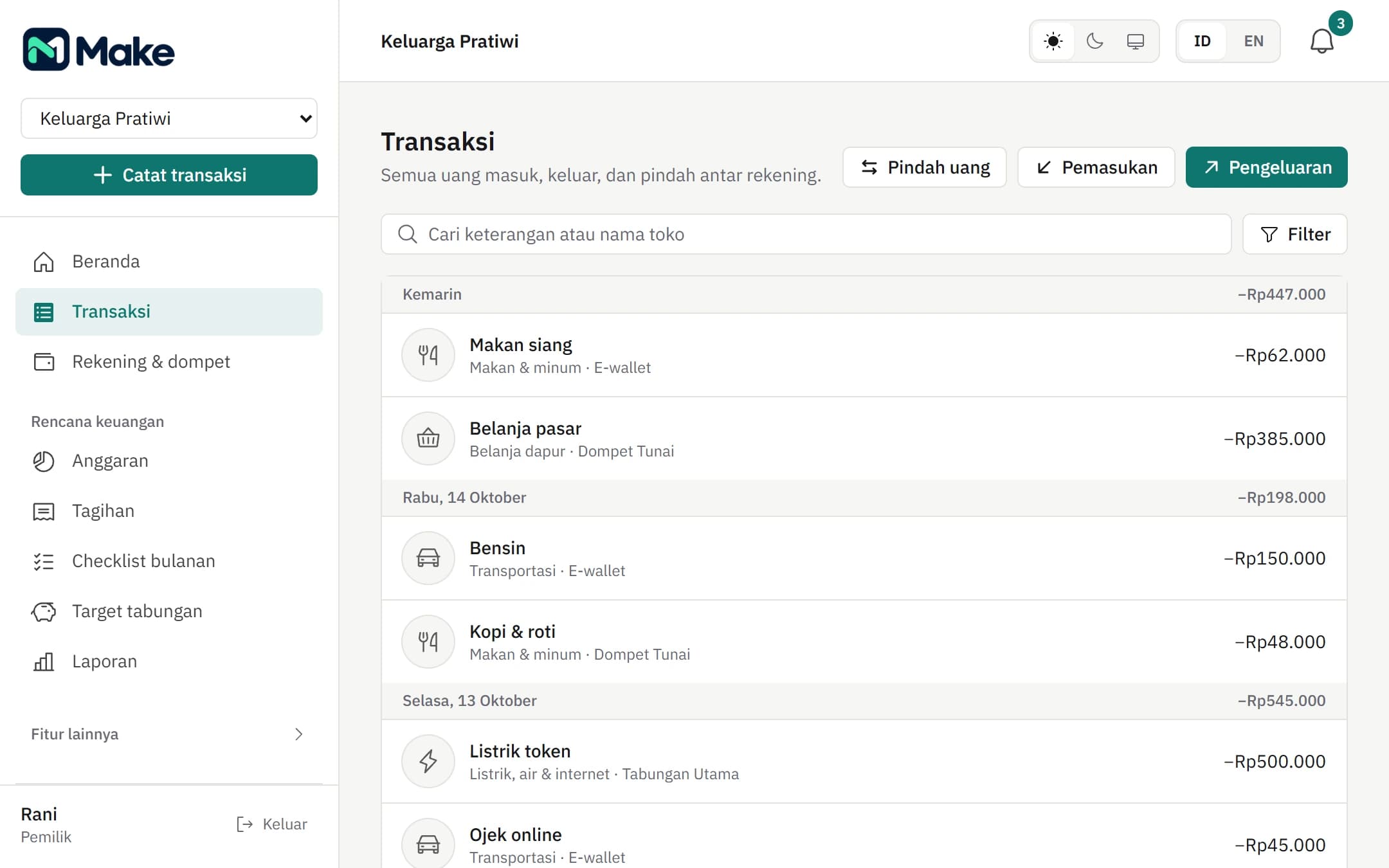Open Checklist bulanan
Screen dimensions: 1389x868
(169, 561)
